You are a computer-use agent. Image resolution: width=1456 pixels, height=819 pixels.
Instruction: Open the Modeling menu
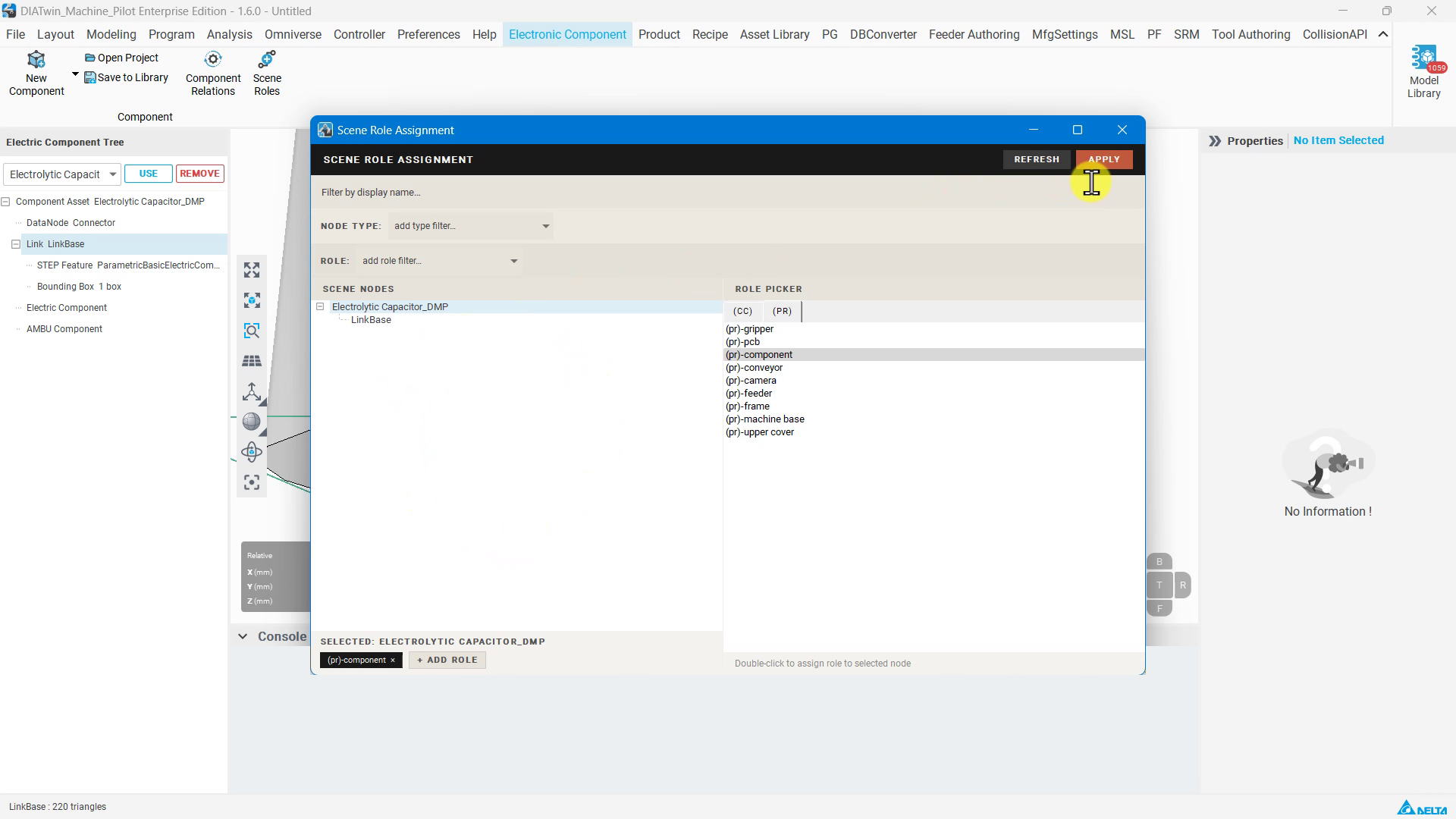pyautogui.click(x=111, y=34)
